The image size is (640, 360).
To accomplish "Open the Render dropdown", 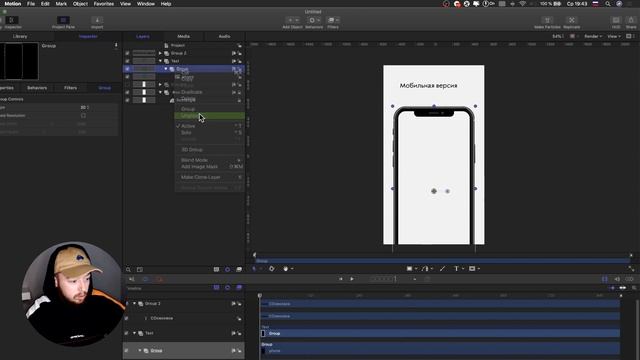I will [x=593, y=36].
